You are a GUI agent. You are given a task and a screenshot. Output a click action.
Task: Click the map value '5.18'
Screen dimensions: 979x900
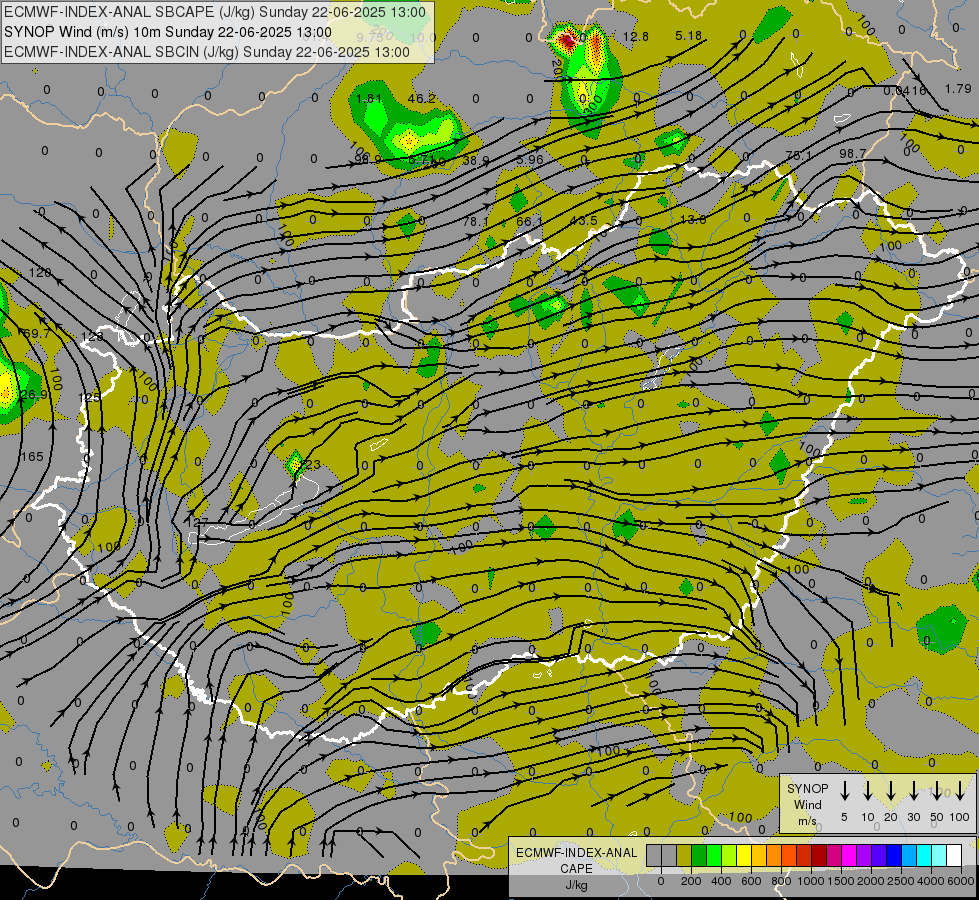coord(689,36)
